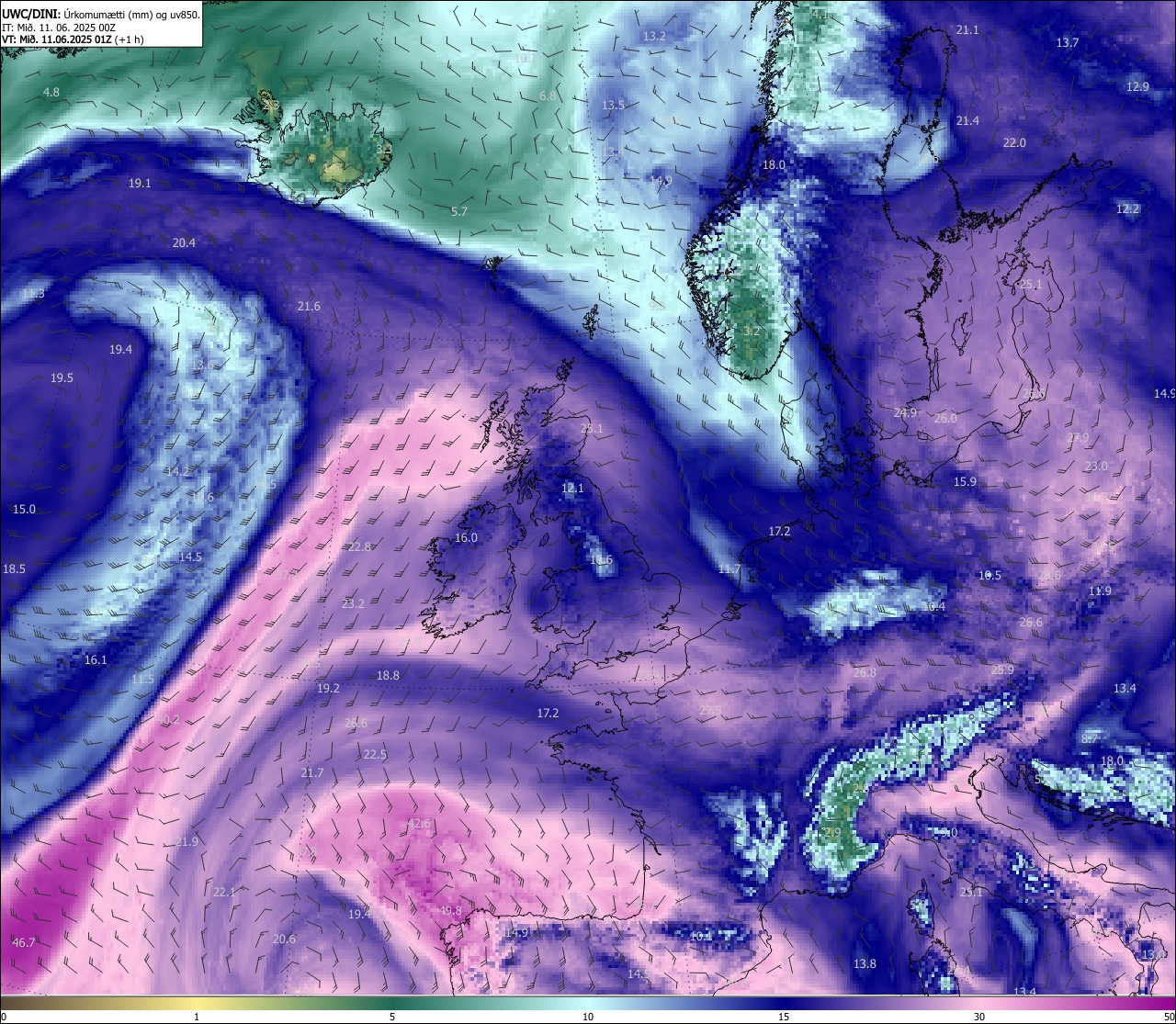Click the map value 22.5

[x=375, y=755]
